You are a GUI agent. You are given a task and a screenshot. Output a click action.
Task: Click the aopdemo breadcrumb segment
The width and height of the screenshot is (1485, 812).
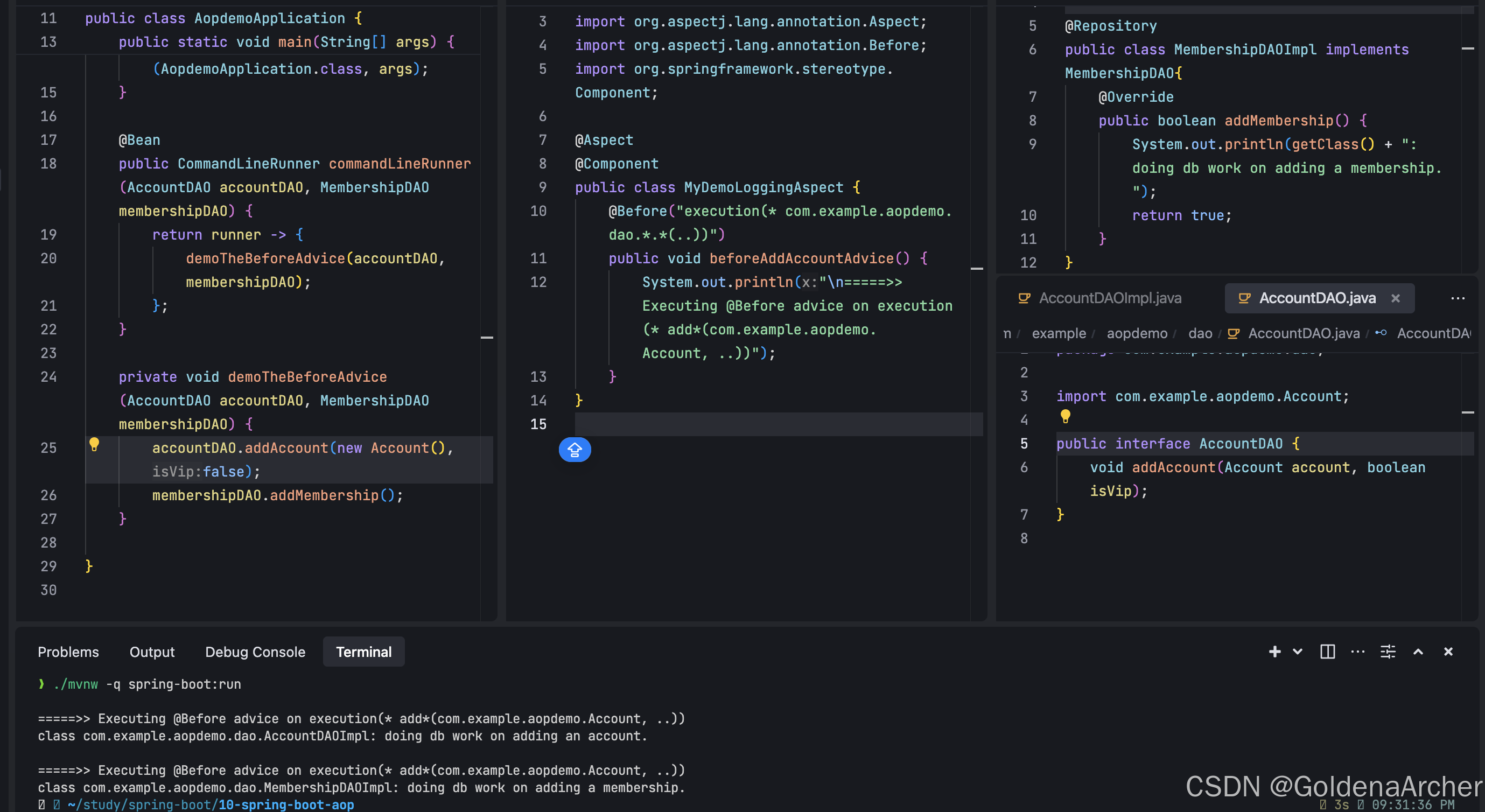click(x=1137, y=333)
